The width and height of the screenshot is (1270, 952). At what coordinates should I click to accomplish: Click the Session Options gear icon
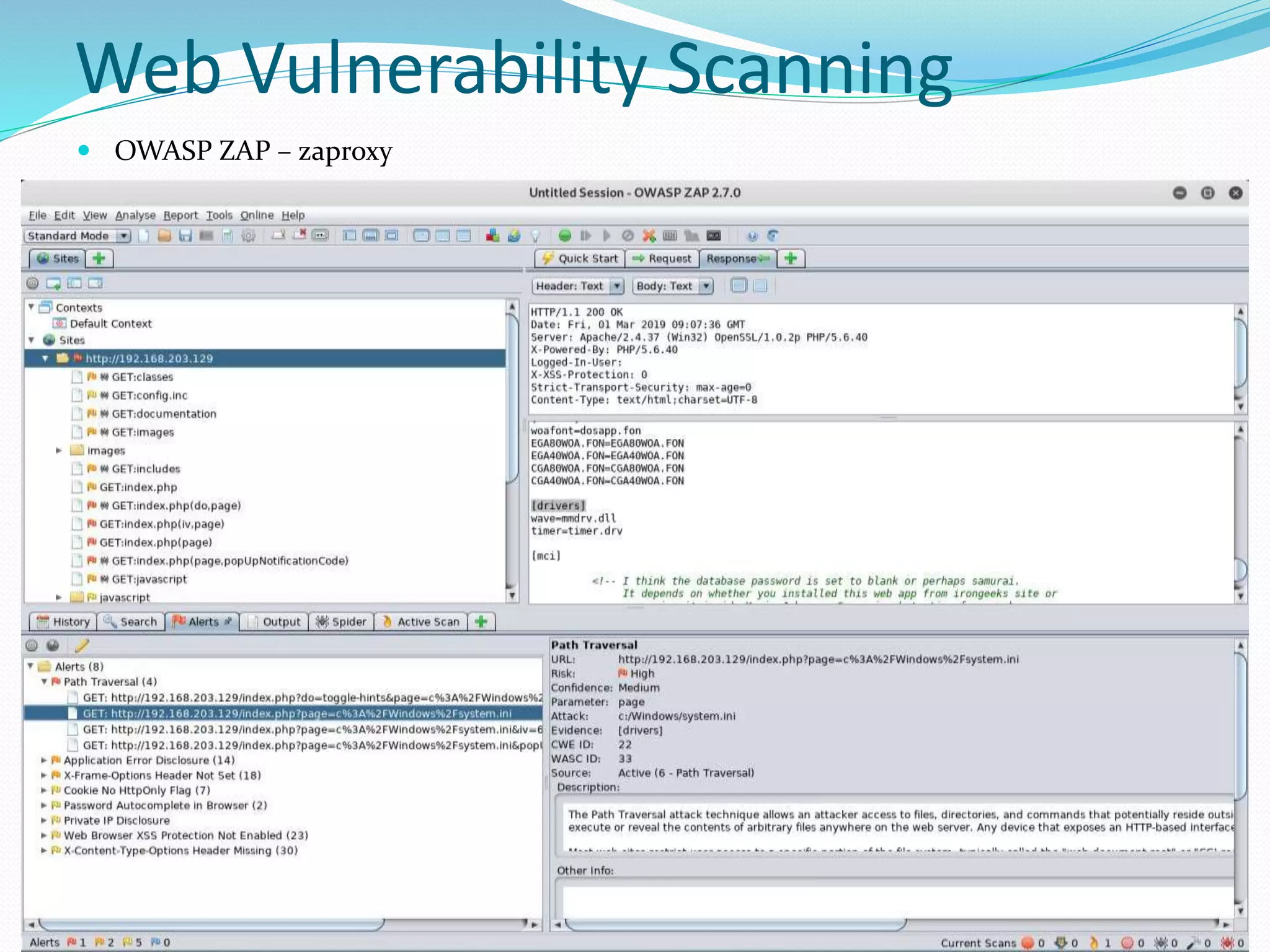coord(249,236)
